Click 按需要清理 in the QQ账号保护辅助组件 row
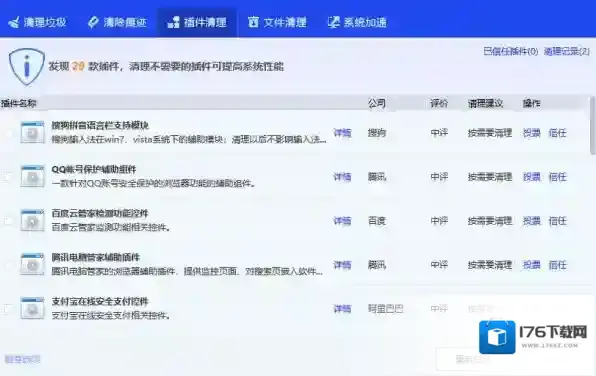This screenshot has height=376, width=596. [x=490, y=177]
